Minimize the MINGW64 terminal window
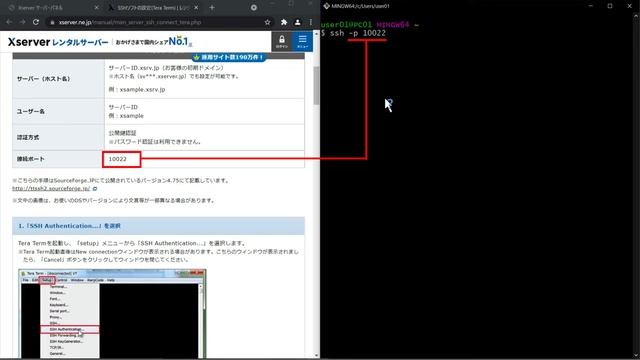Screen dimensions: 640x360 (x=591, y=6)
